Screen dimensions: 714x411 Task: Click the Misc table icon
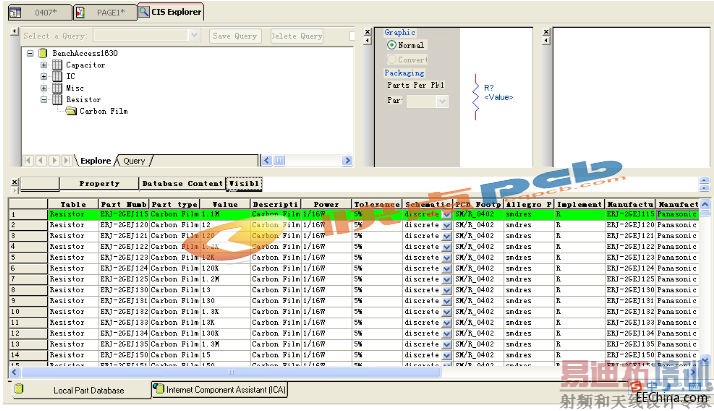[x=57, y=88]
